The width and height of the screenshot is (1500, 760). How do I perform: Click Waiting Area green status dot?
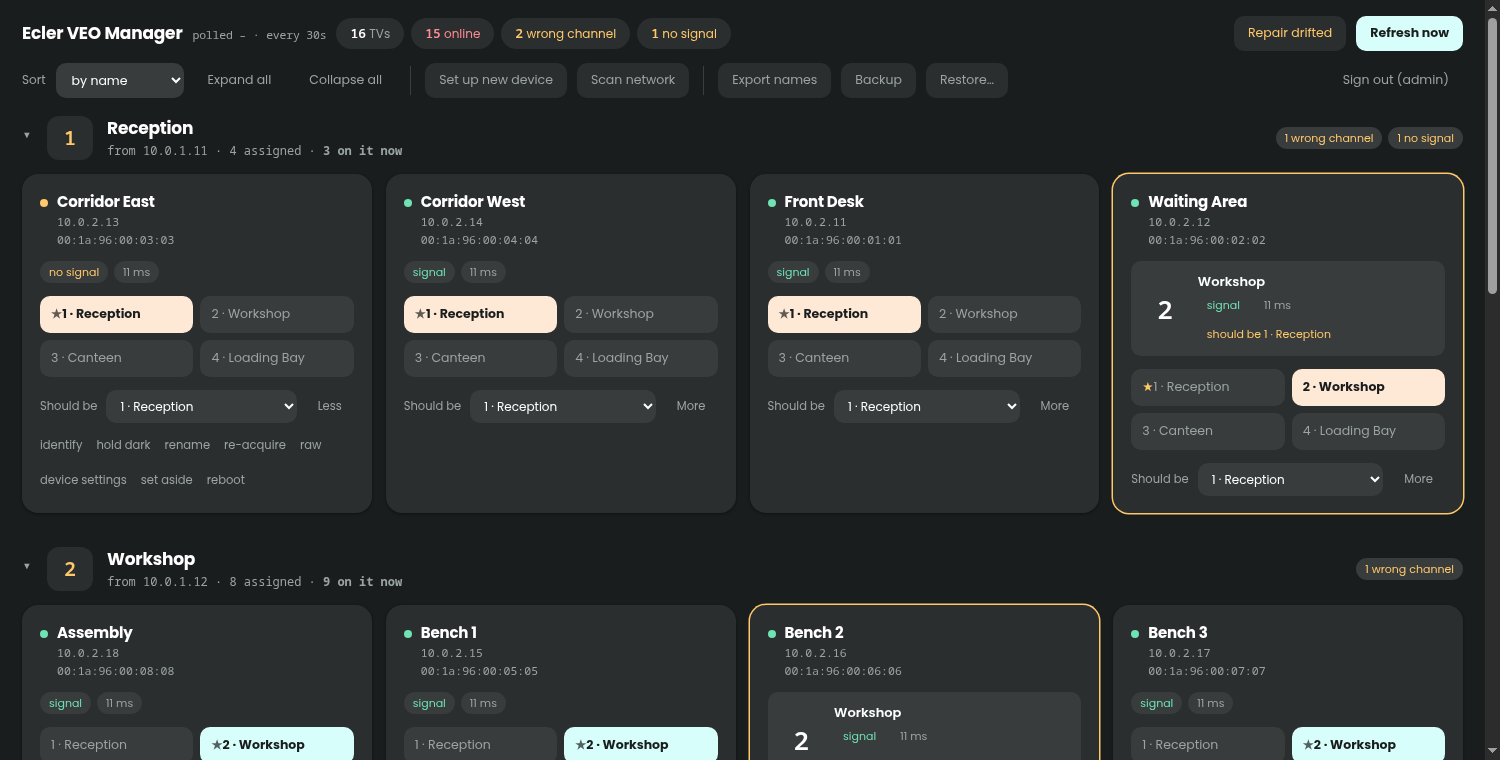tap(1135, 203)
